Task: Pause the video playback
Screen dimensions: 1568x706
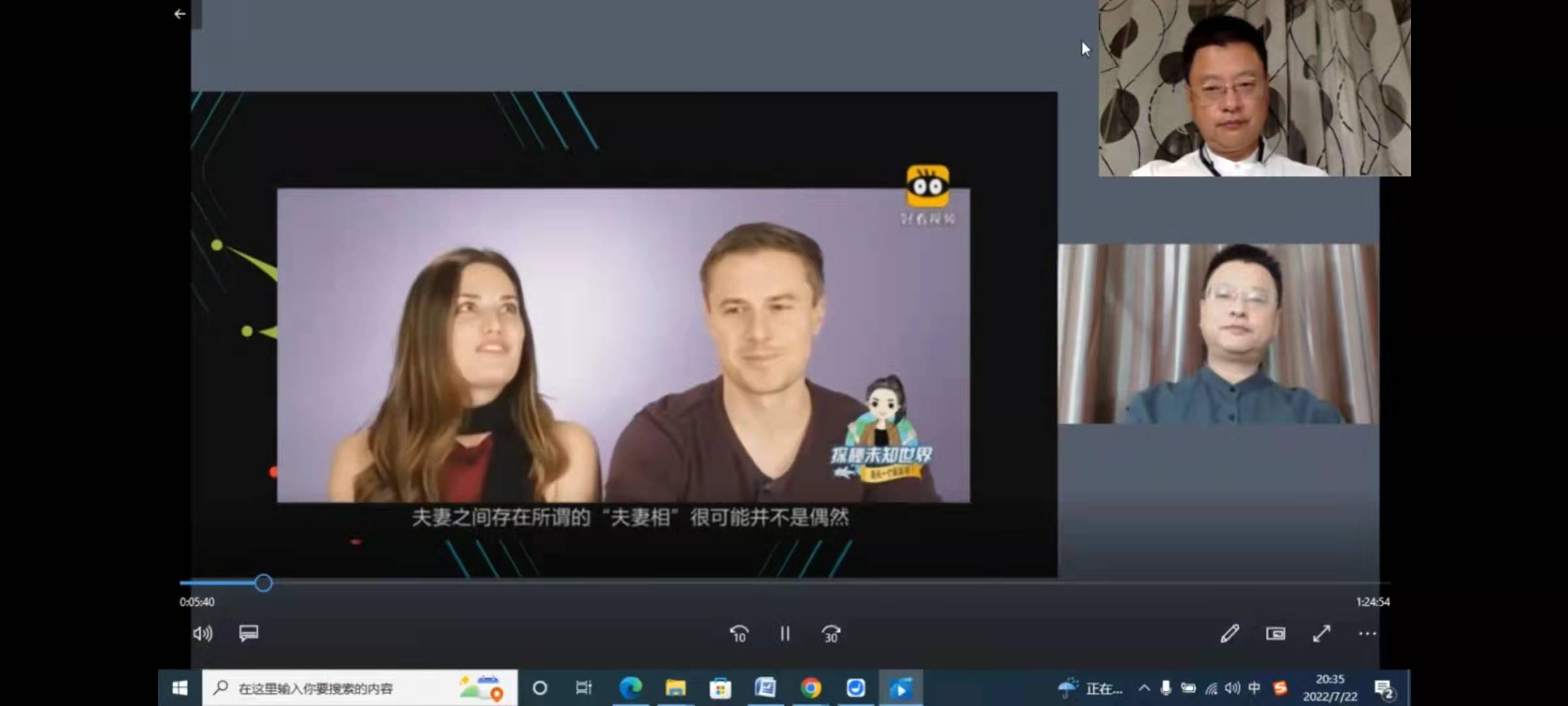Action: pos(785,633)
